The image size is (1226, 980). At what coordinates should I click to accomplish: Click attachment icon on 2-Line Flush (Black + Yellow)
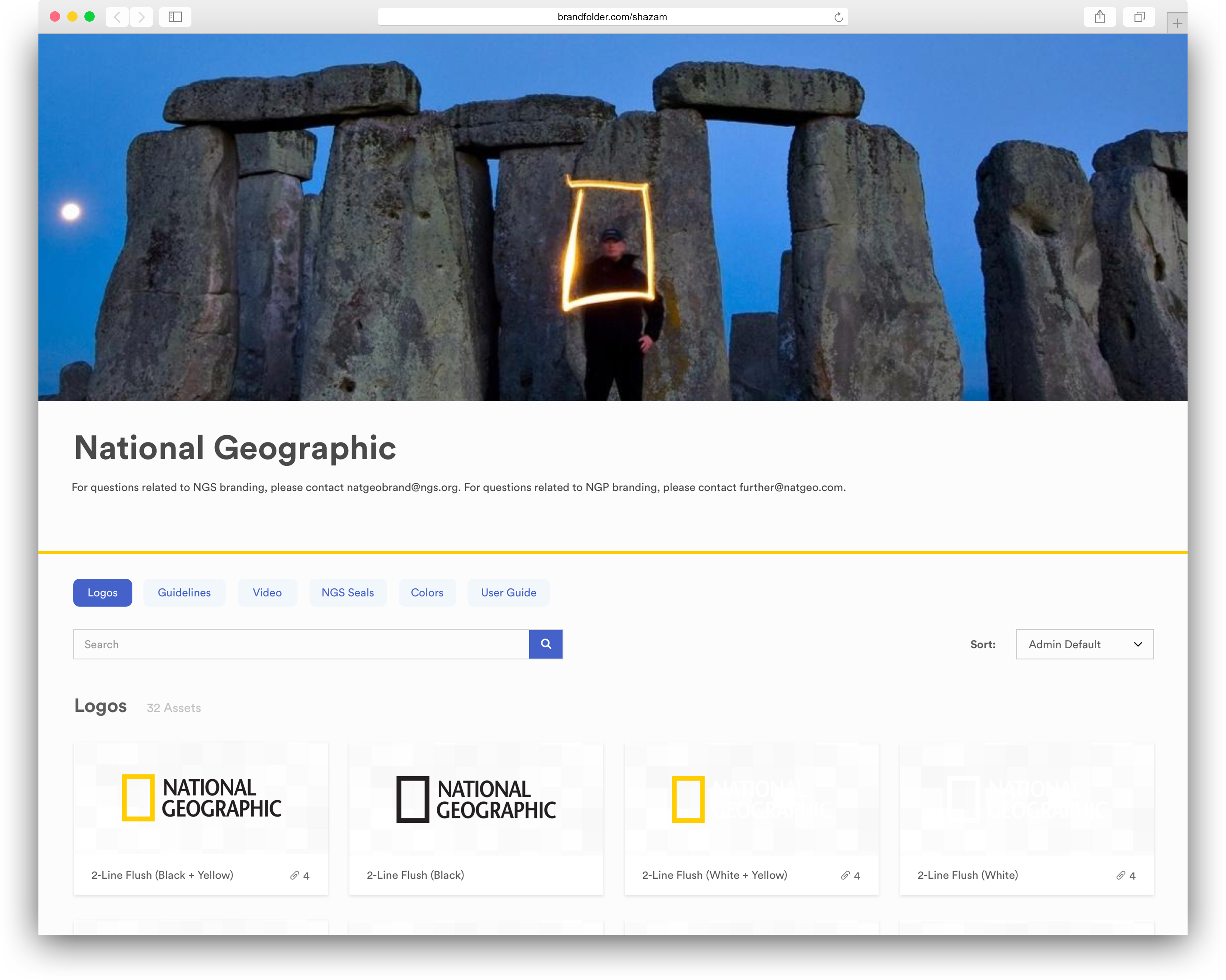[295, 875]
